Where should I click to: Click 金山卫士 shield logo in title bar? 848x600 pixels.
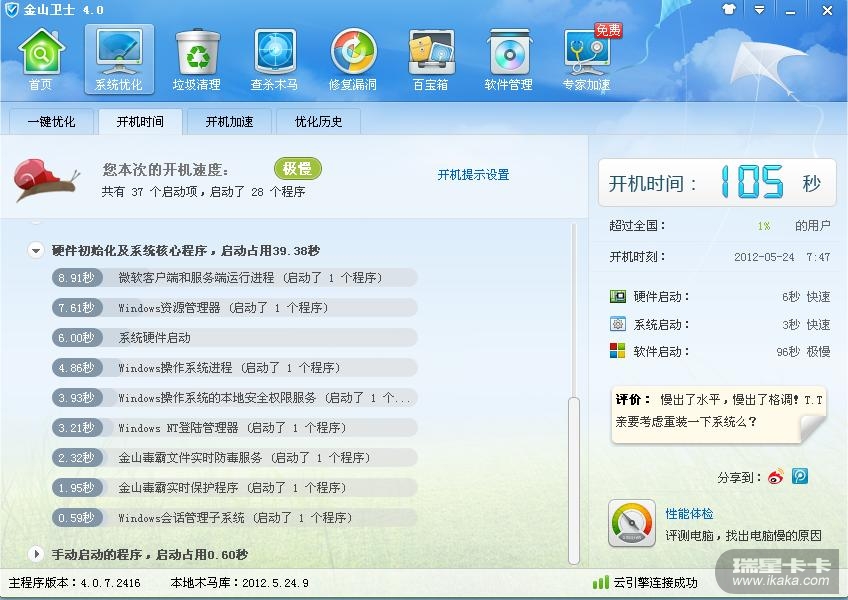11,9
